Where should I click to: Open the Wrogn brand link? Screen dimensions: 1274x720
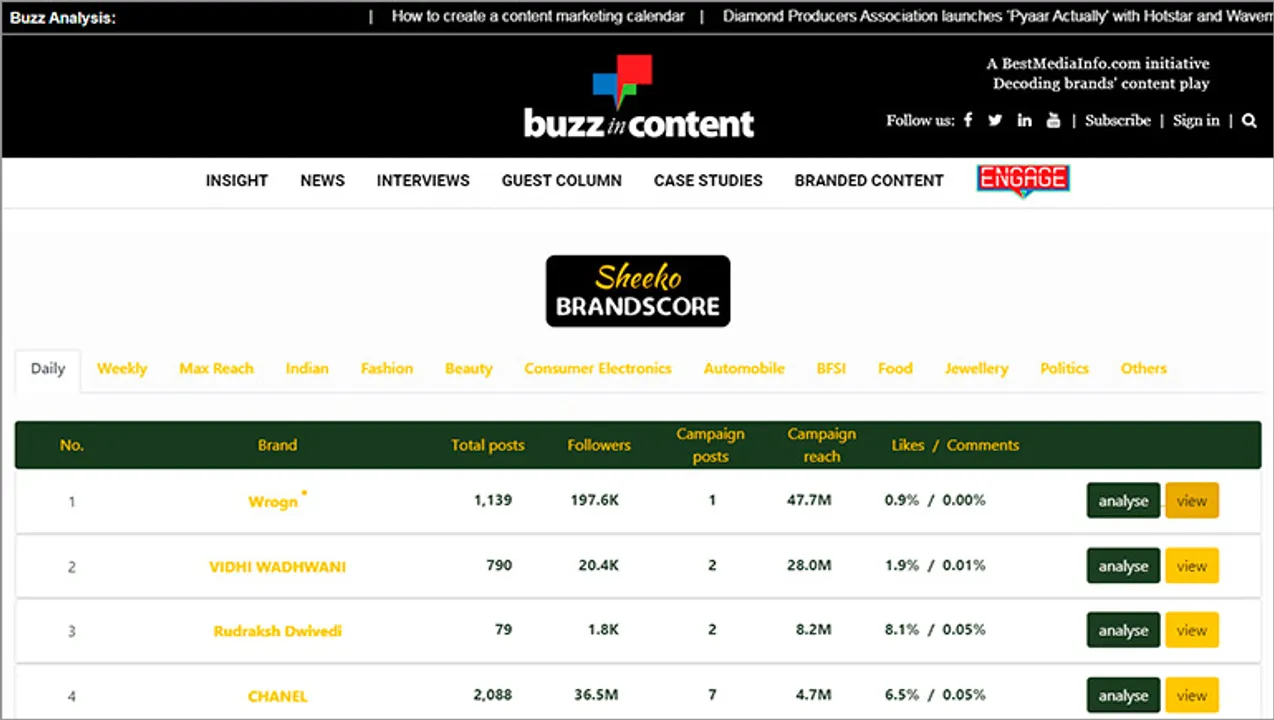(273, 501)
